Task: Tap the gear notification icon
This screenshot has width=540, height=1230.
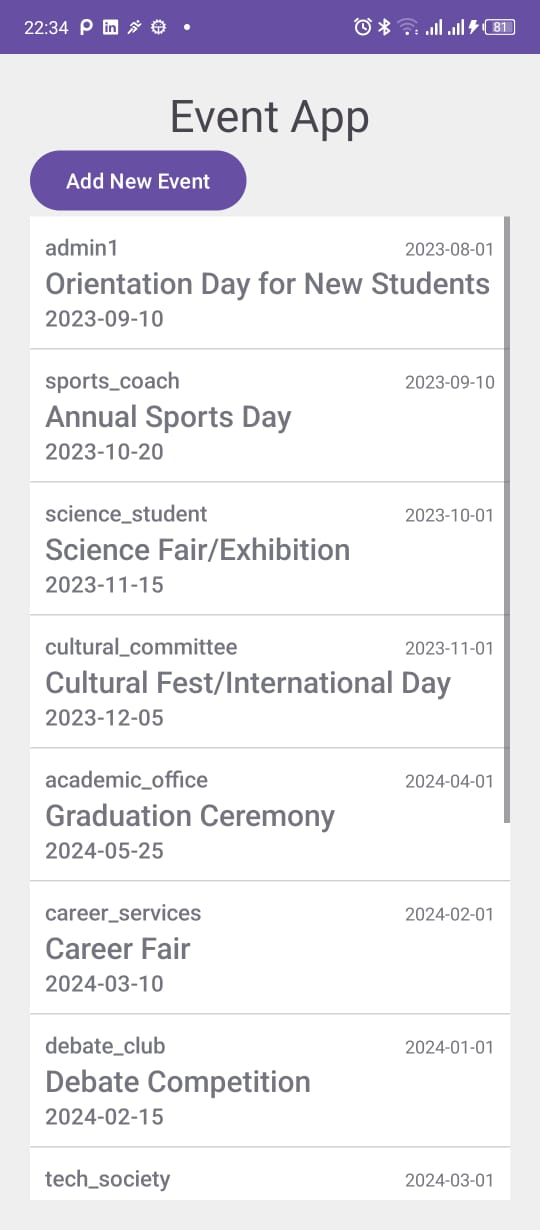Action: (158, 28)
